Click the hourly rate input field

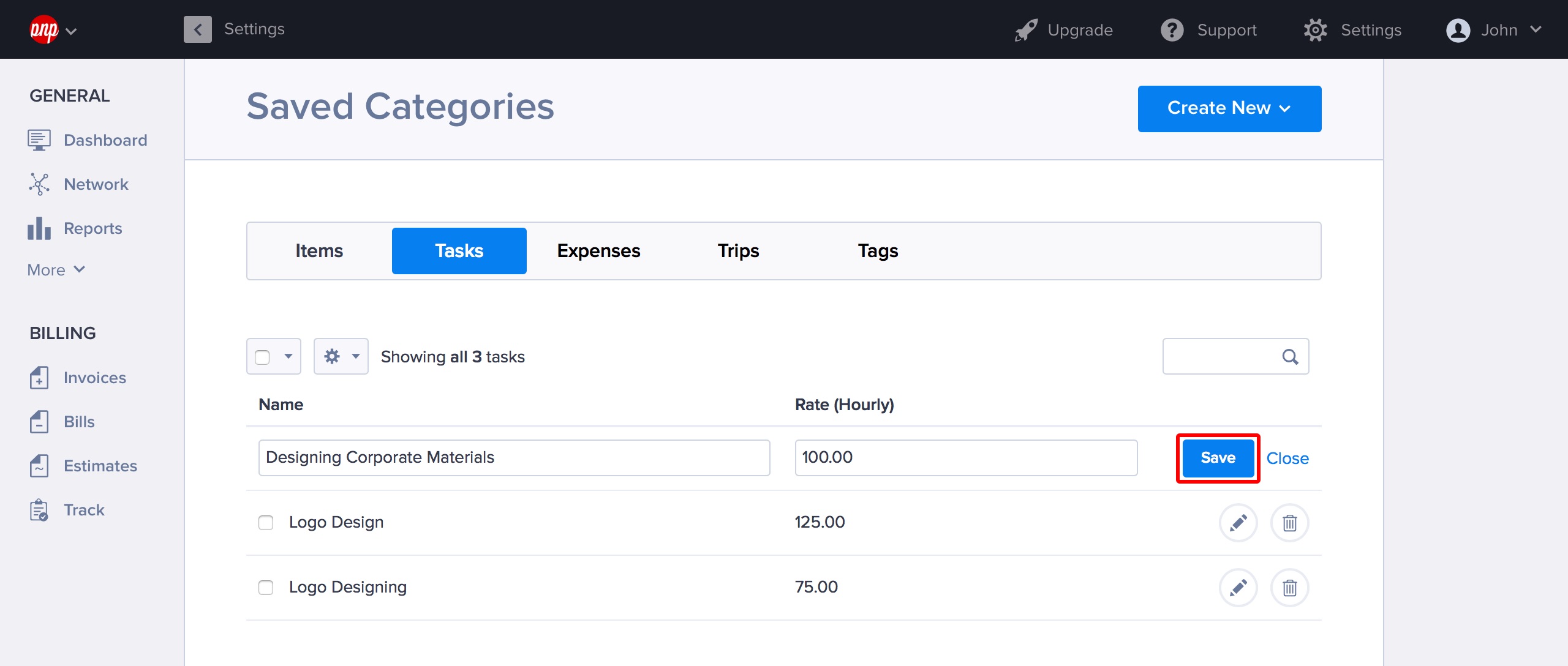[965, 458]
